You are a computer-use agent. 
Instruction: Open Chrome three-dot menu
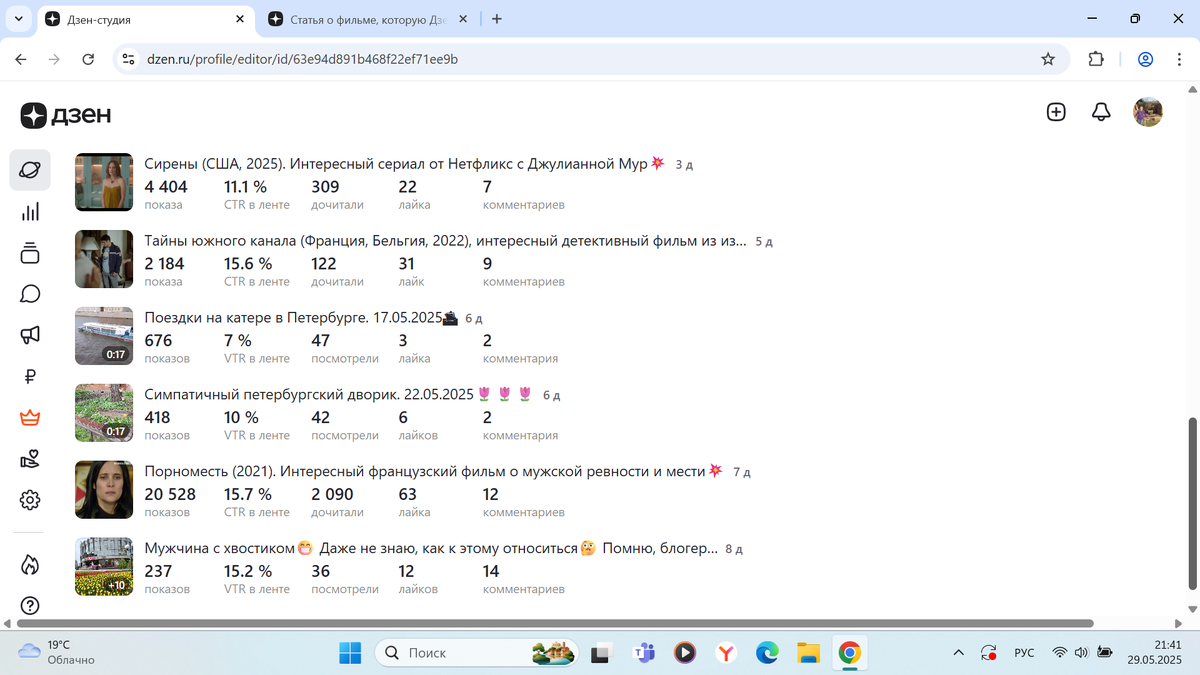click(1179, 59)
